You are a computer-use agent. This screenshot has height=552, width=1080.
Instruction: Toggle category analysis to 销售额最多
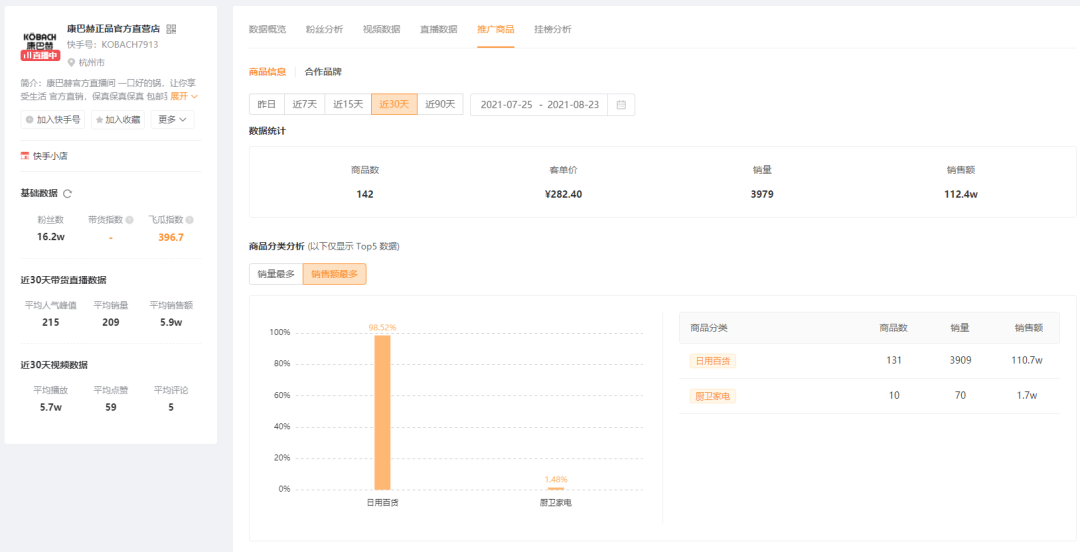[335, 274]
